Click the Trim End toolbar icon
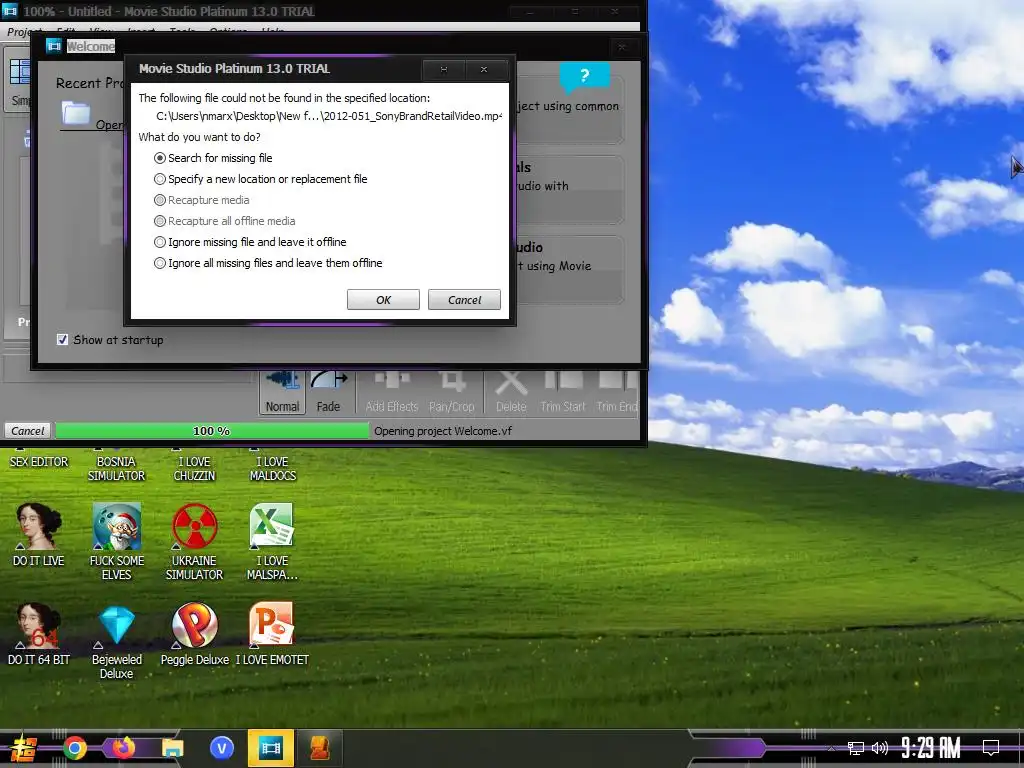This screenshot has width=1024, height=768. coord(617,391)
